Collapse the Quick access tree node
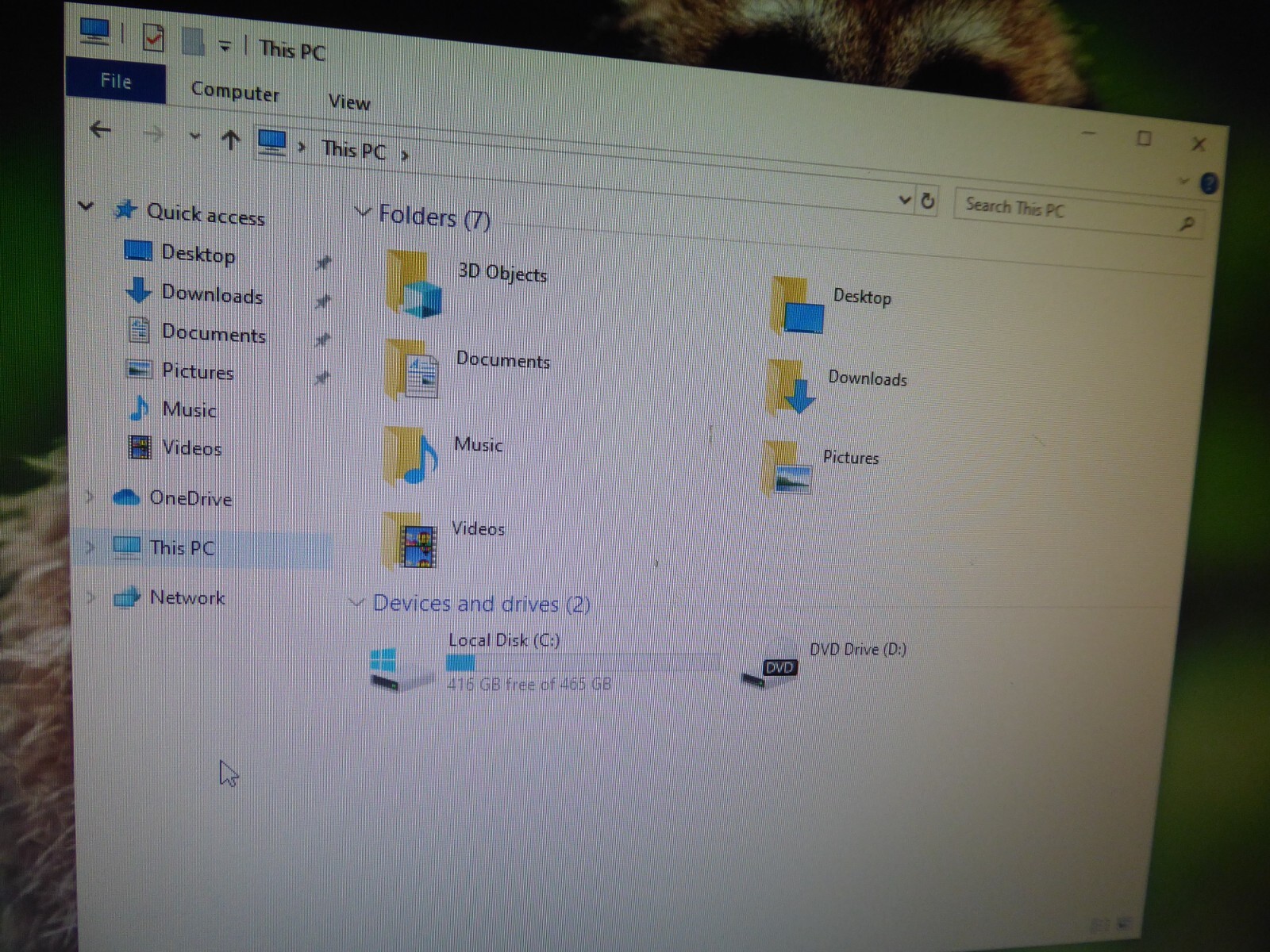 pyautogui.click(x=86, y=206)
